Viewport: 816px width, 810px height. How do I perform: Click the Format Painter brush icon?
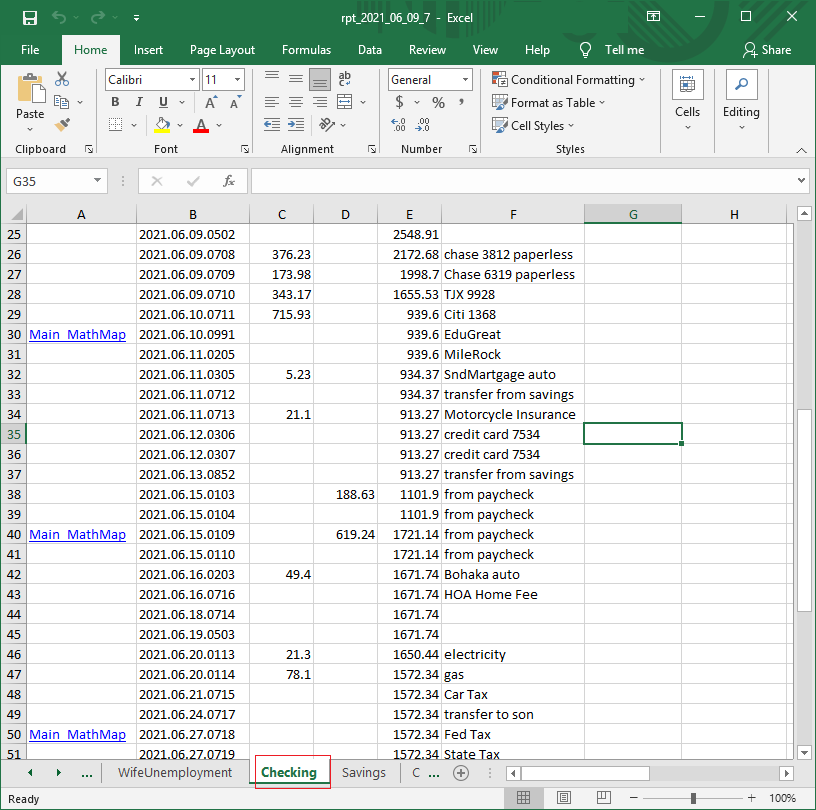click(x=62, y=125)
